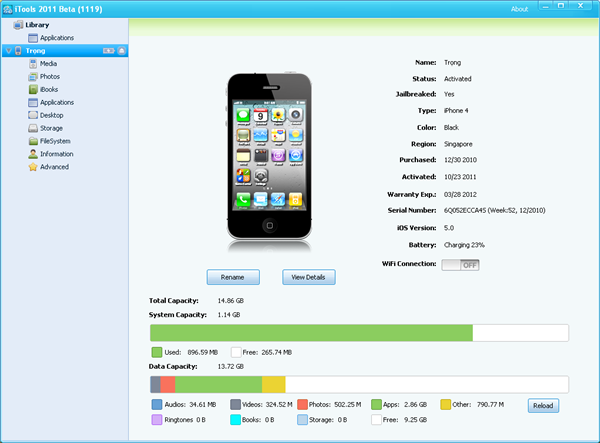This screenshot has width=600, height=443.
Task: Open the Advanced section
Action: 53,167
